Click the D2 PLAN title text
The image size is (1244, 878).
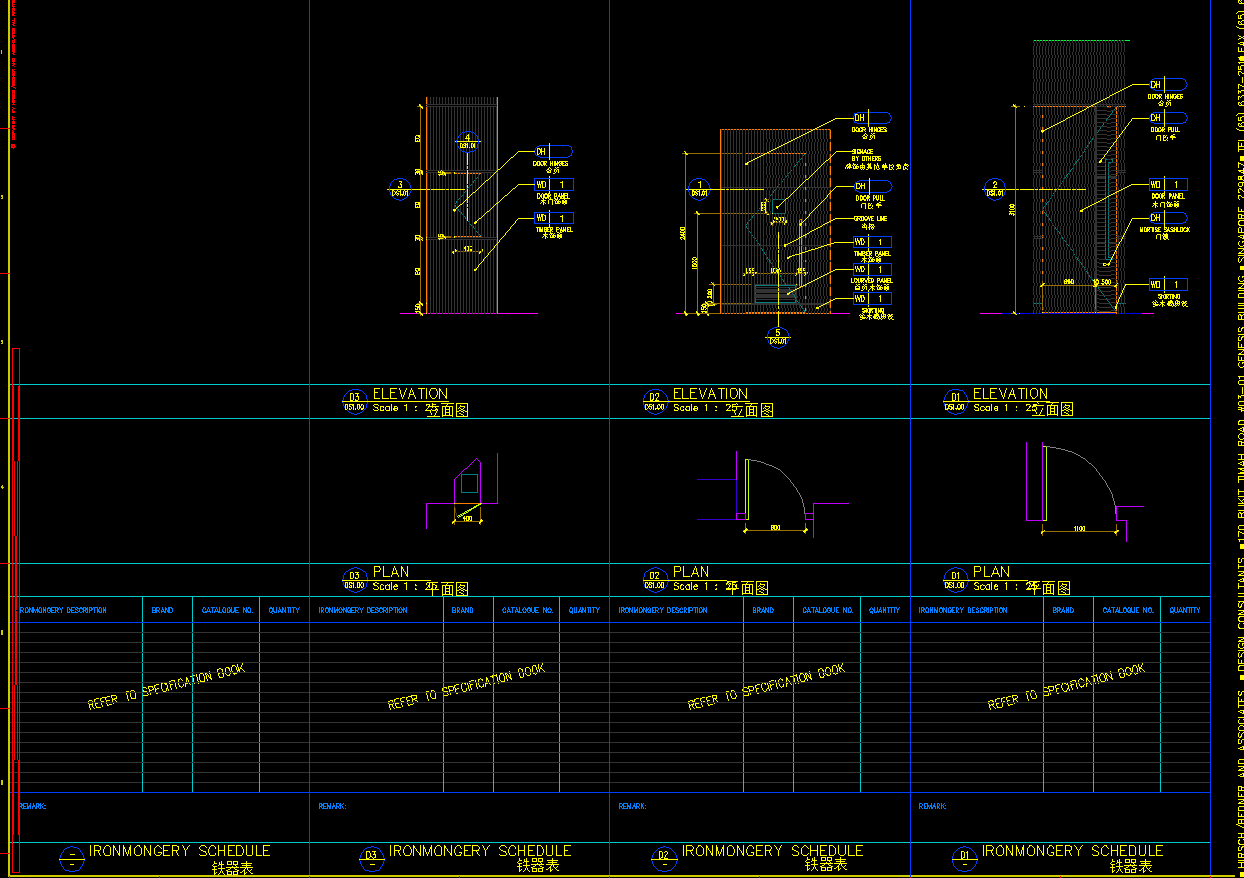(690, 572)
